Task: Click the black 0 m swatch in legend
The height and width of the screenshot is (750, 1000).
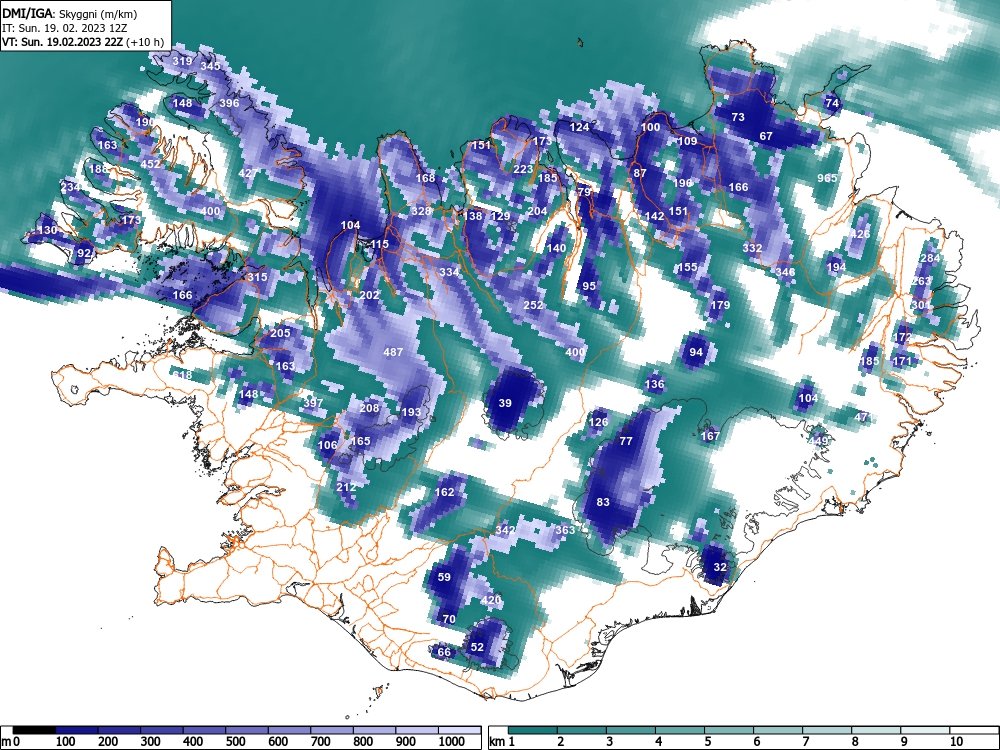Action: (34, 730)
